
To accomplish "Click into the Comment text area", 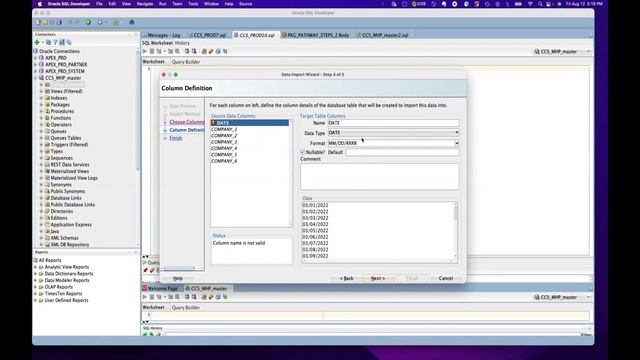I will [x=380, y=176].
